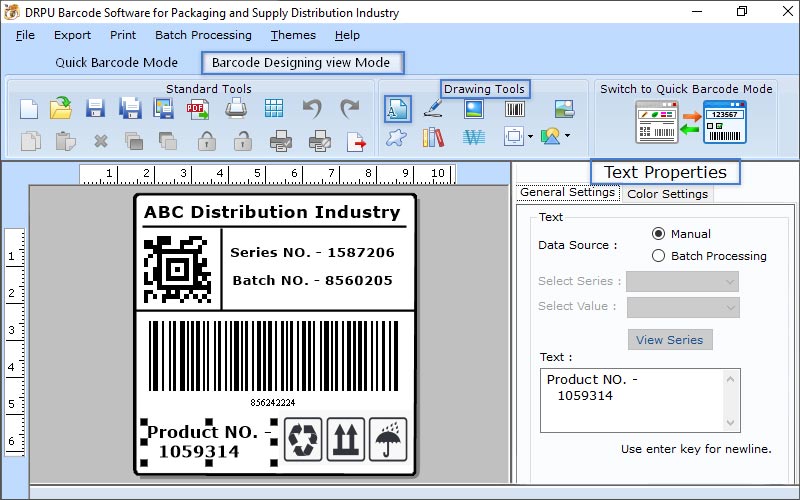
Task: Select the ABC Distribution Industry heading
Action: (x=272, y=212)
